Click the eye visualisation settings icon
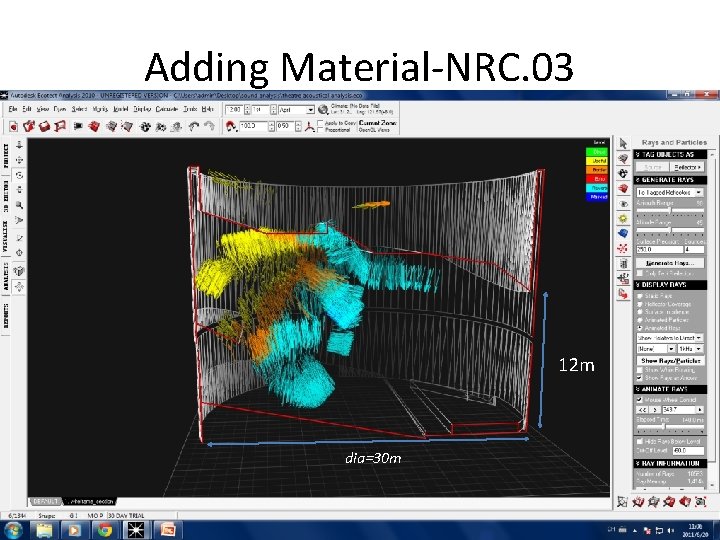 (x=623, y=203)
